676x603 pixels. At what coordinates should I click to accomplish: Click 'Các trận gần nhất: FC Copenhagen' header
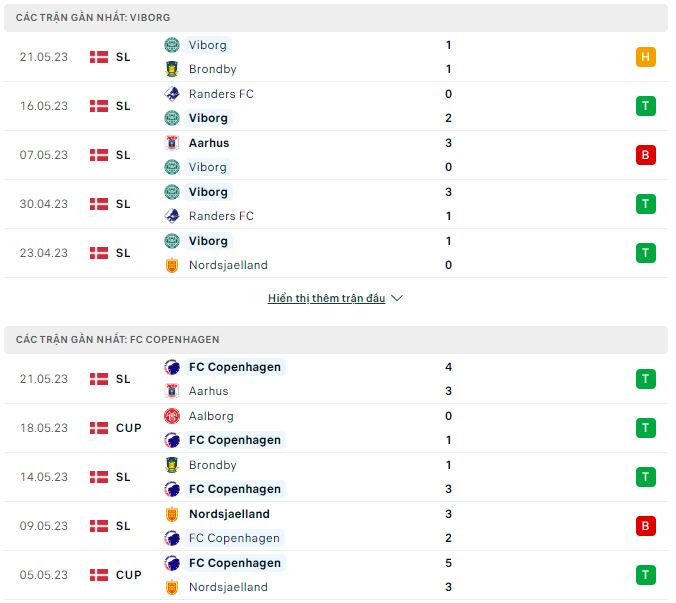[x=118, y=340]
